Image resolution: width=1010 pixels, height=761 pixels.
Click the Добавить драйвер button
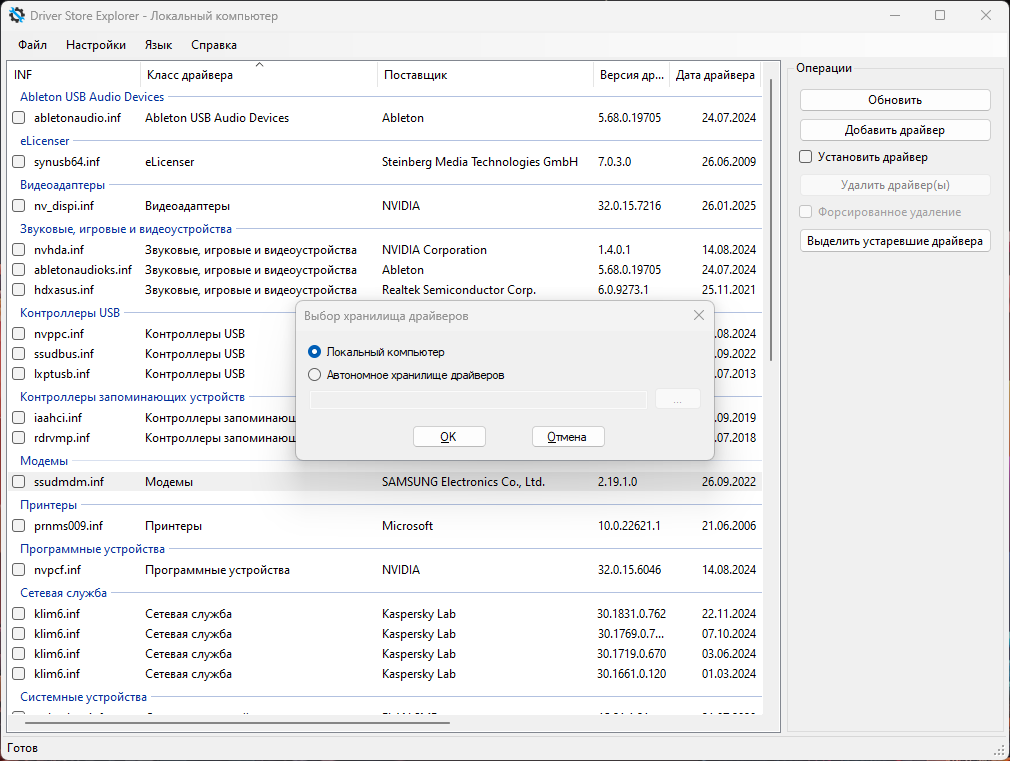(x=895, y=130)
